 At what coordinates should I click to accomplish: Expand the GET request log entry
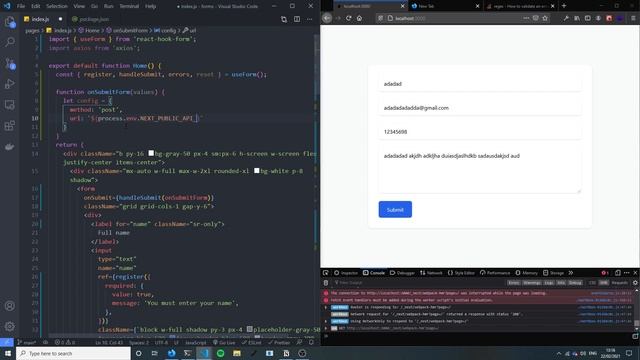pyautogui.click(x=326, y=328)
